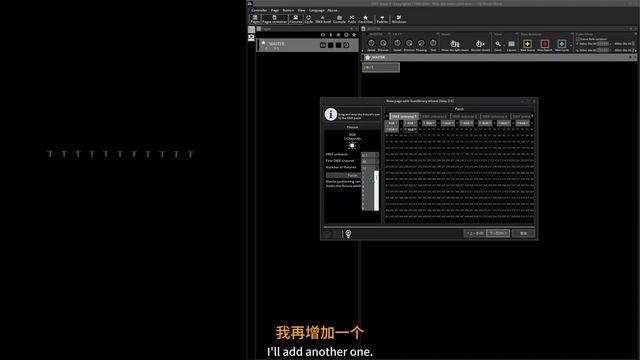Open the DMX universe dropdown
The image size is (640, 360).
370,155
